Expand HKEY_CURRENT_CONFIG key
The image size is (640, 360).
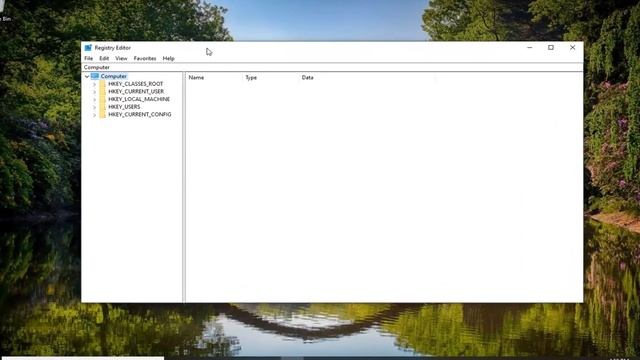click(94, 115)
